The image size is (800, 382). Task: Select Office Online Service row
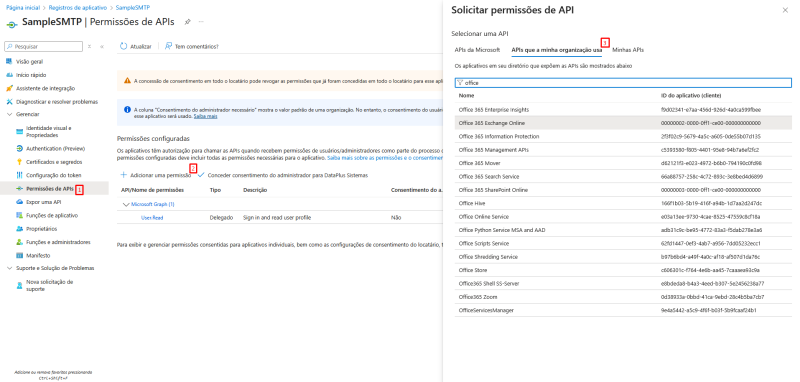623,217
